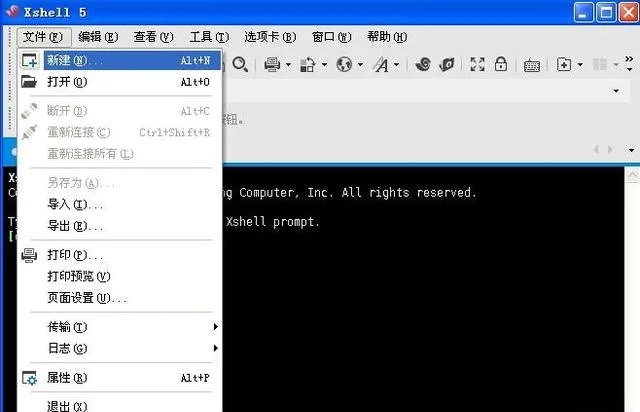Minimize the Xshell 5 window
Viewport: 640px width, 412px height.
[x=583, y=12]
